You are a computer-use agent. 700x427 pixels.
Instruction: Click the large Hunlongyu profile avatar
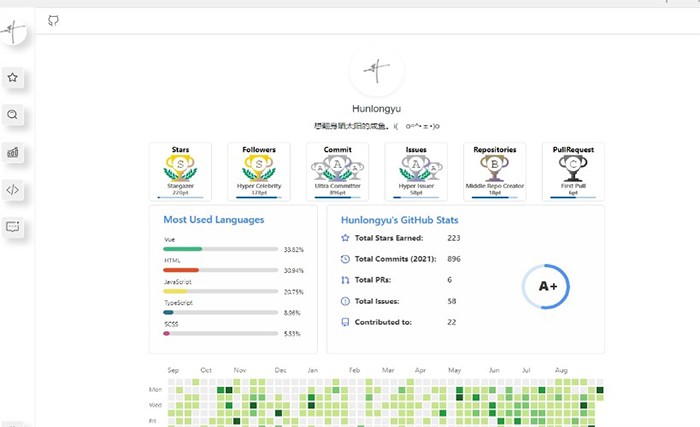click(x=377, y=70)
